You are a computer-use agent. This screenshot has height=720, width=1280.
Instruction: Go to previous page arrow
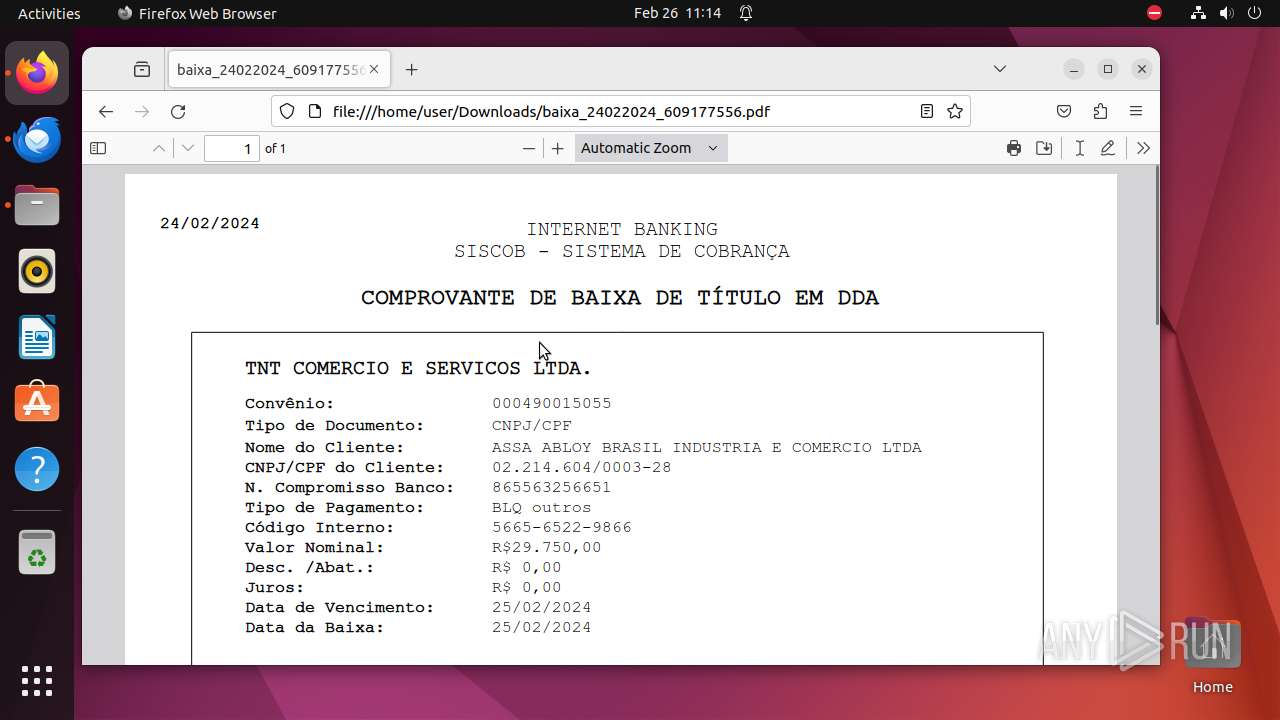coord(159,148)
